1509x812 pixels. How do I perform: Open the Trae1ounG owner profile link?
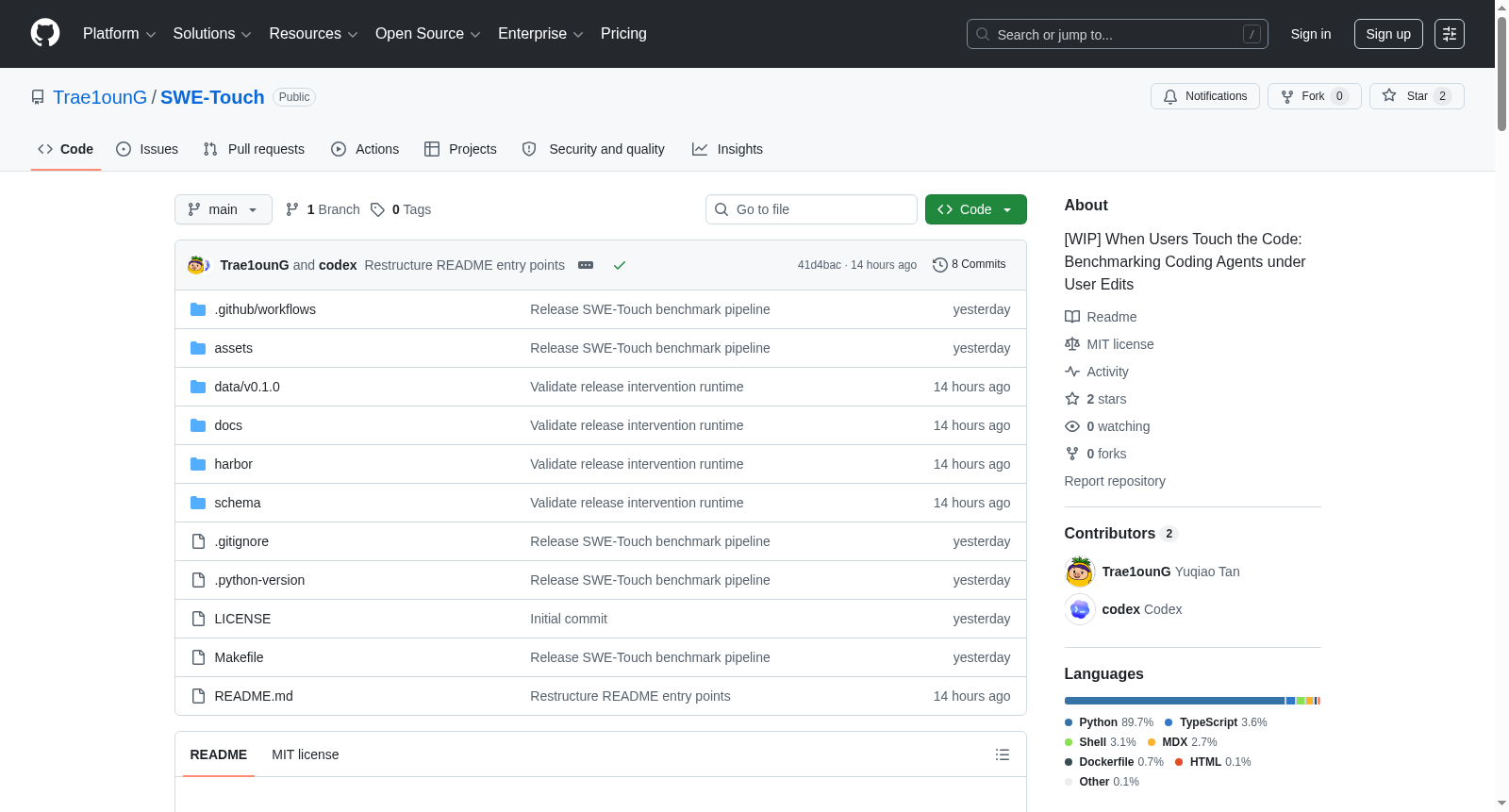point(100,97)
